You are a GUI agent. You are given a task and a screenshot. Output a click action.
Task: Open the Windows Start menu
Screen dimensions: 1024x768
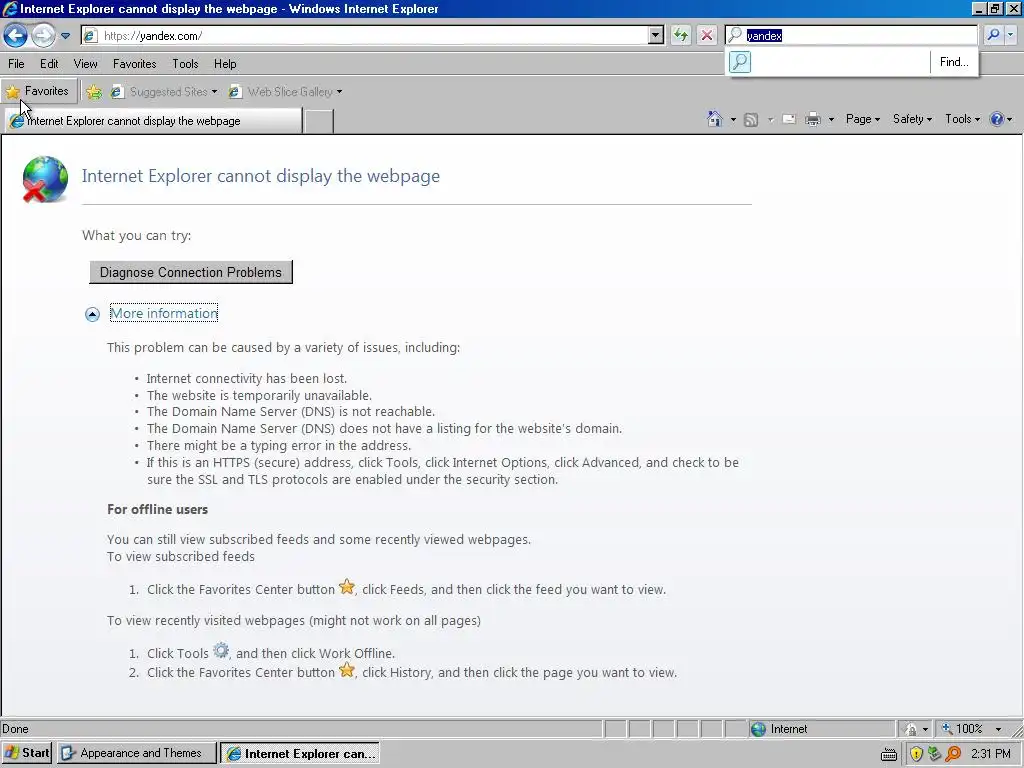point(27,753)
